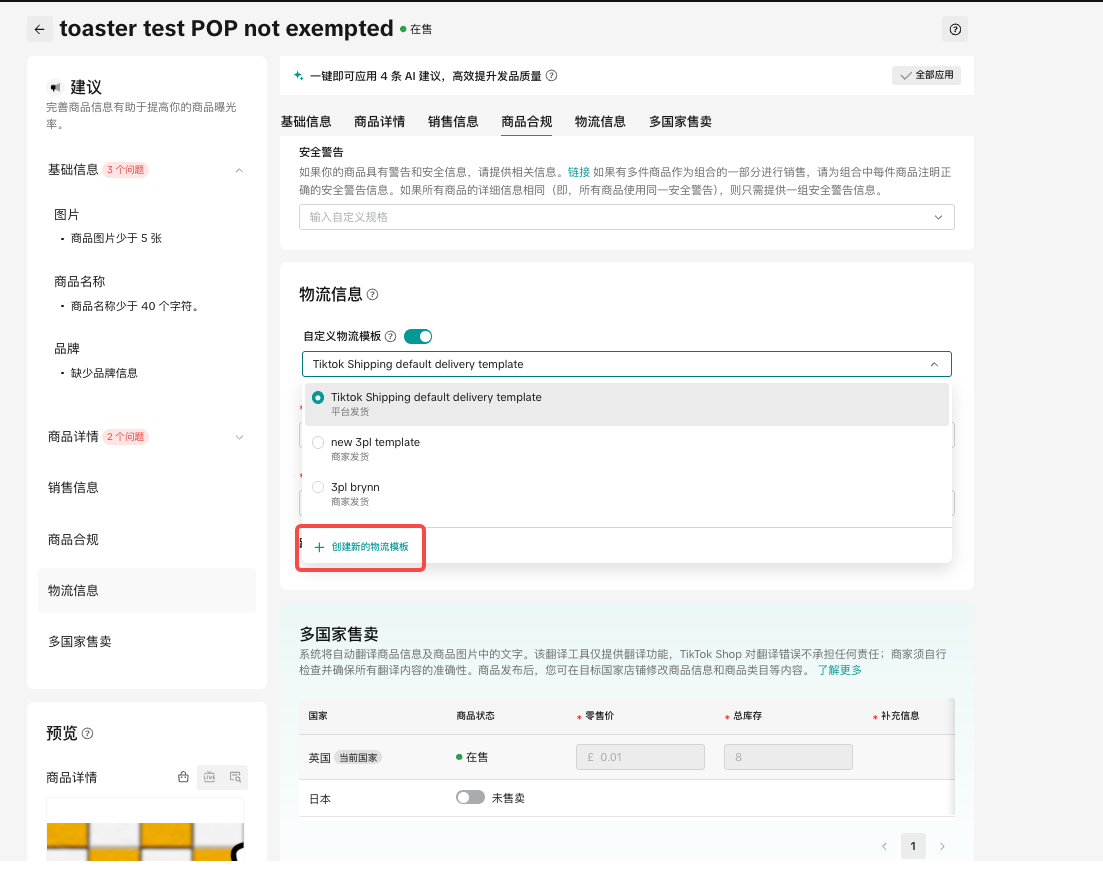
Task: Click the info icon next to 物流信息 heading
Action: click(x=373, y=295)
